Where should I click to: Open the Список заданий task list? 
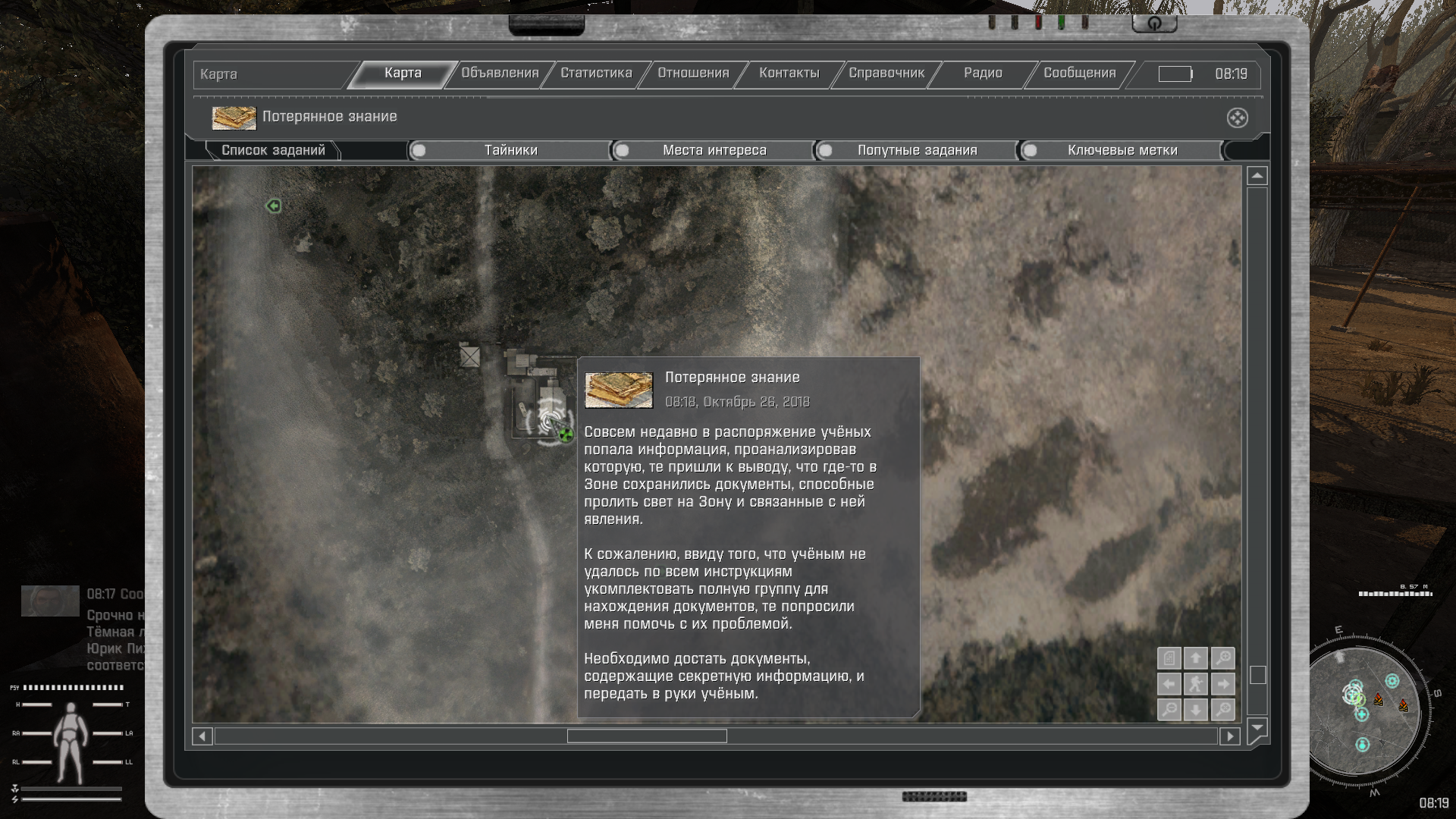click(273, 150)
